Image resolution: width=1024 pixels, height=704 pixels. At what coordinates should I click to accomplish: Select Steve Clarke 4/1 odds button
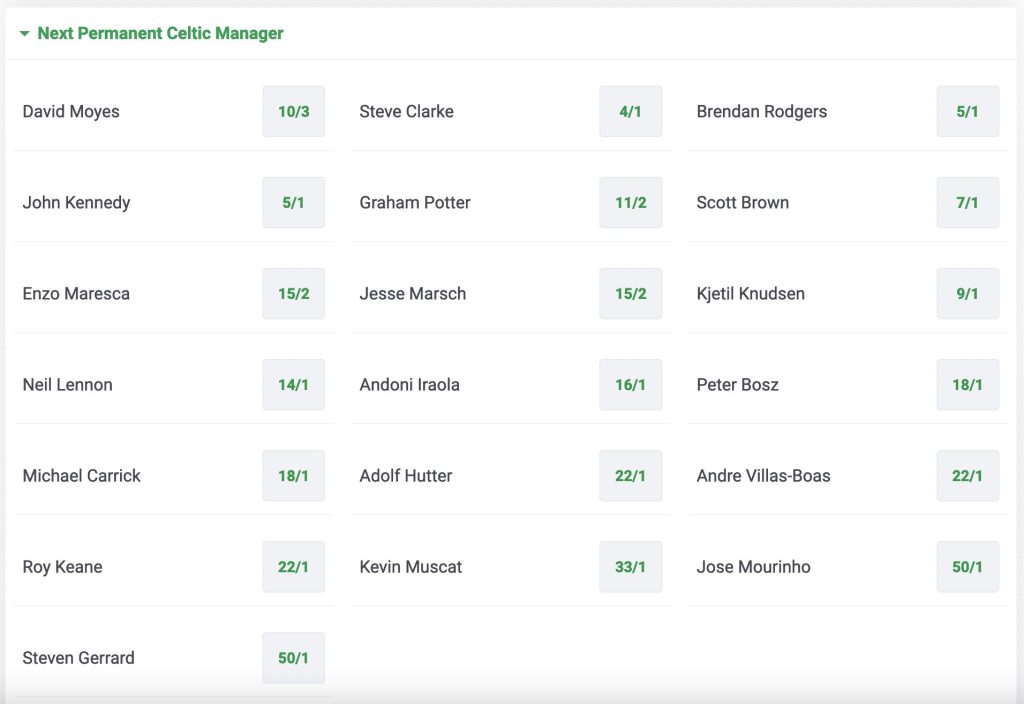point(630,112)
